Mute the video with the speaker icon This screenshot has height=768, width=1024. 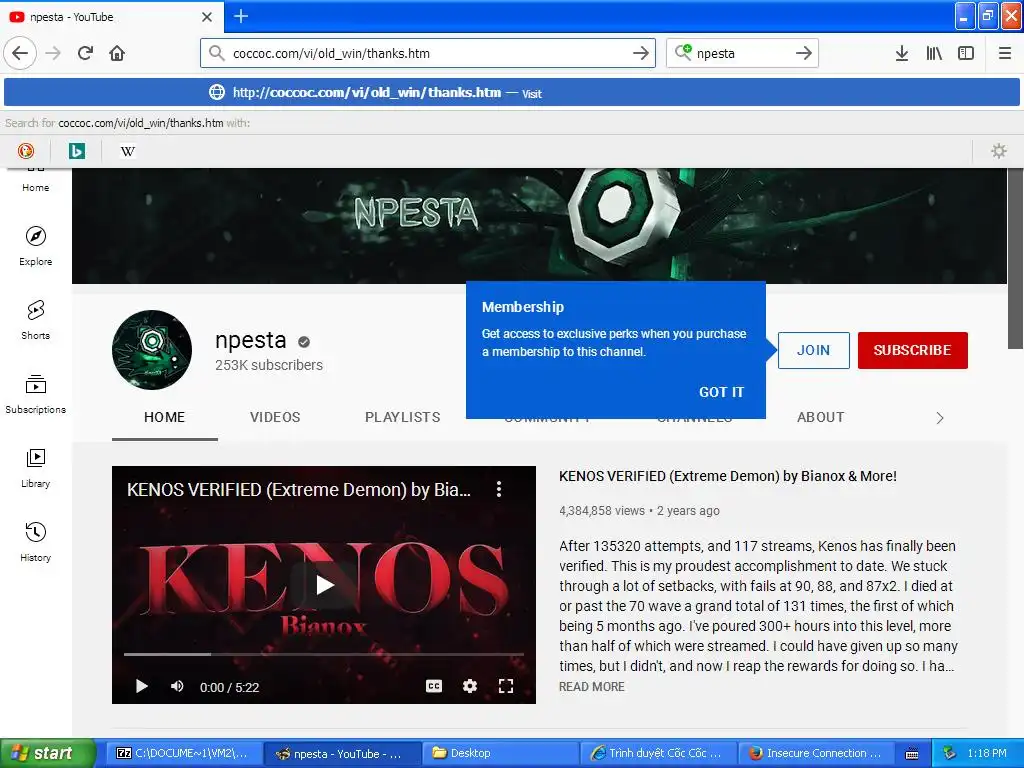[x=177, y=686]
